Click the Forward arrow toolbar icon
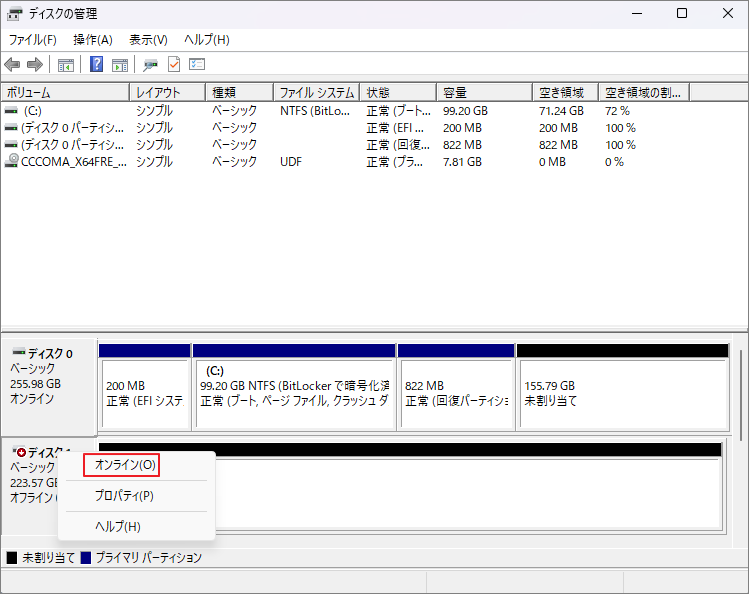 [35, 64]
